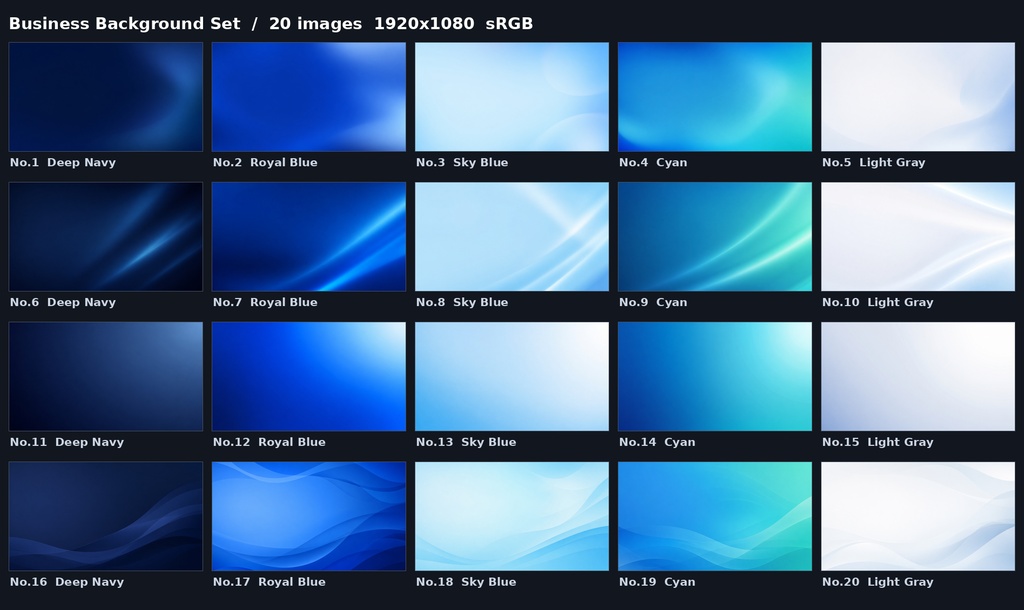The image size is (1024, 610).
Task: Select the No.8 Sky Blue background
Action: click(512, 236)
